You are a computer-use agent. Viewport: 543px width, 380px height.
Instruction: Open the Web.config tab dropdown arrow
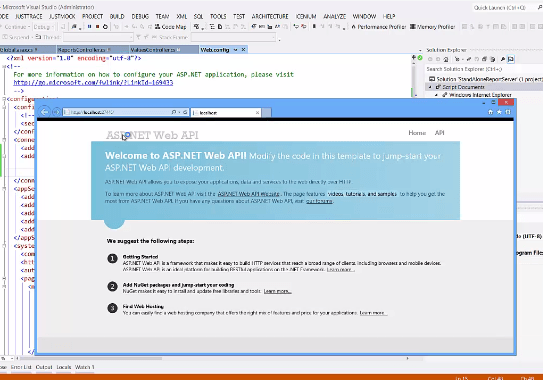(235, 50)
